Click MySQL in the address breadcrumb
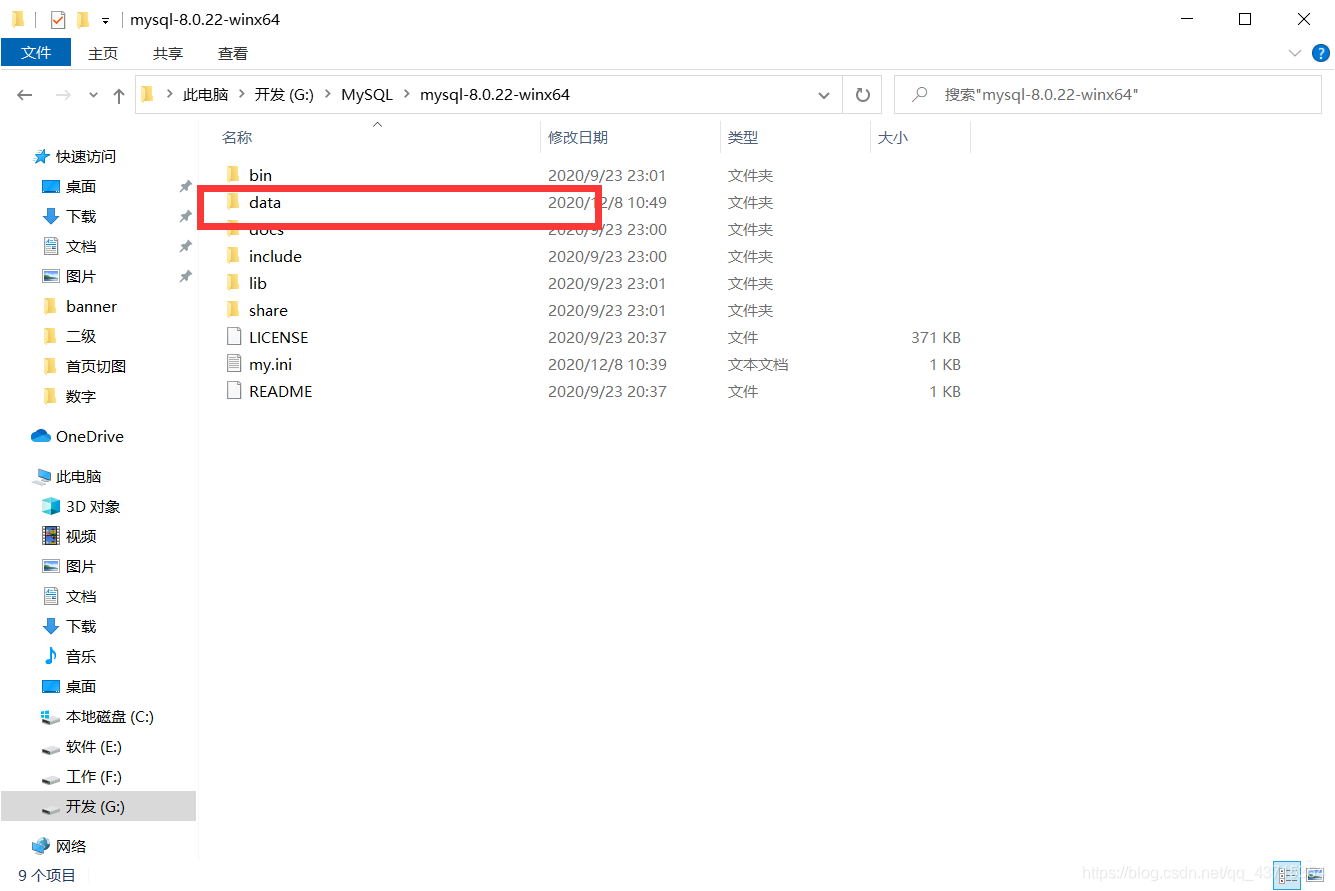 point(367,95)
